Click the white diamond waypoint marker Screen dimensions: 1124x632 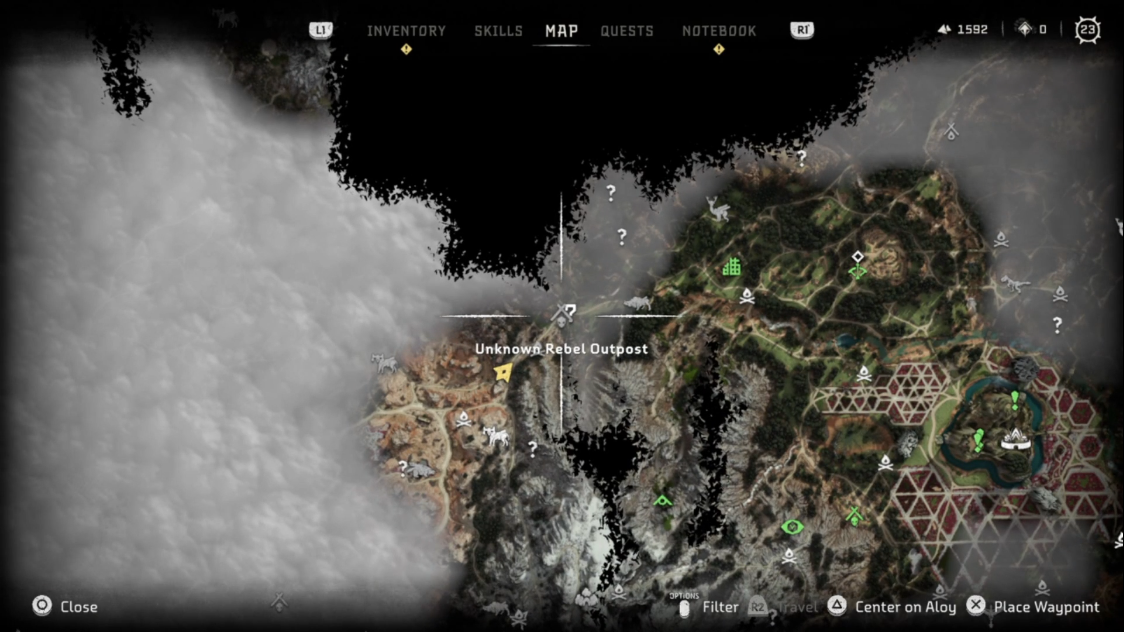858,257
